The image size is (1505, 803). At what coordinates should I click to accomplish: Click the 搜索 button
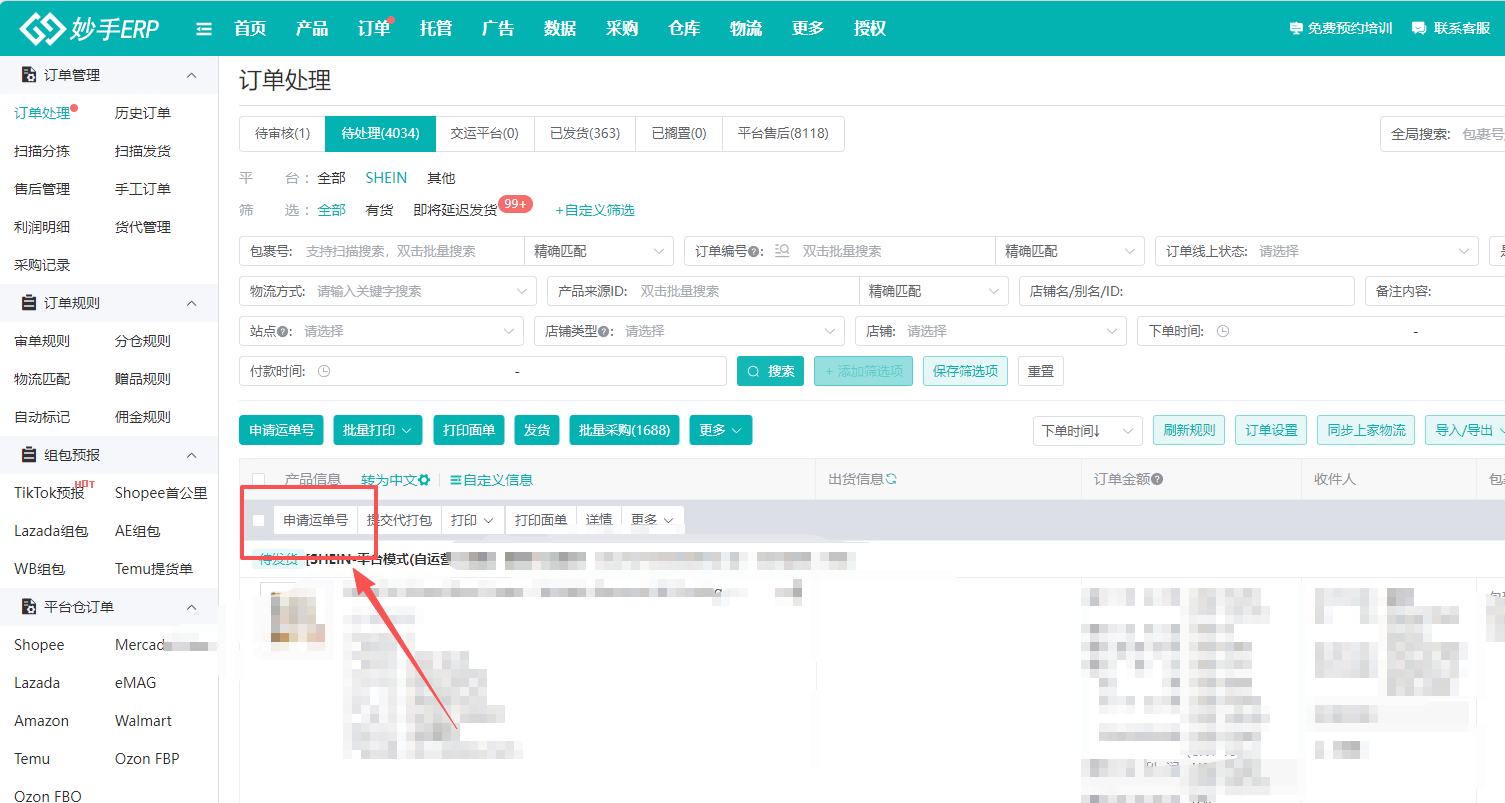(x=770, y=371)
